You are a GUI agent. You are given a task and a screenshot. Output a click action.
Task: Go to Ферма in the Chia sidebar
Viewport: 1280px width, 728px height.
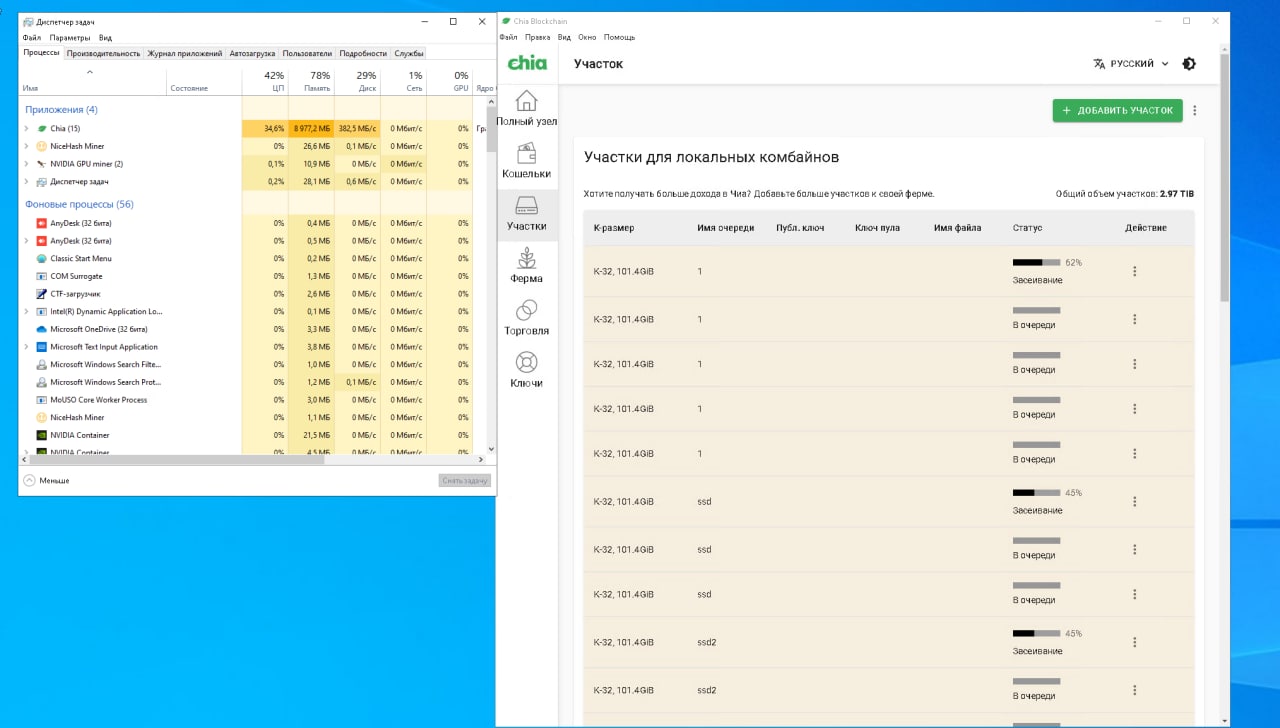[526, 265]
